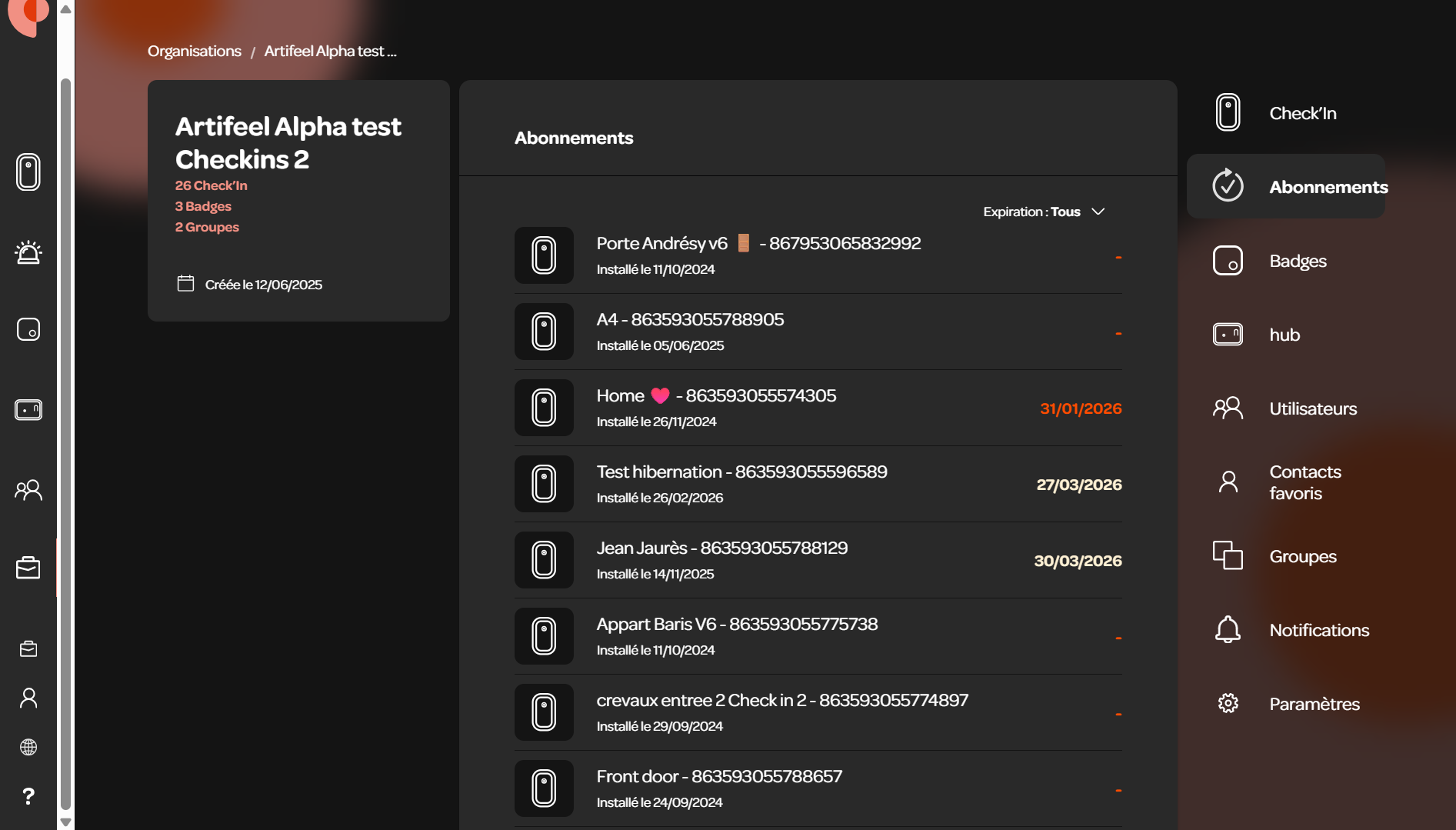The image size is (1456, 830).
Task: Click device icon for Test hibernation
Action: coord(544,484)
